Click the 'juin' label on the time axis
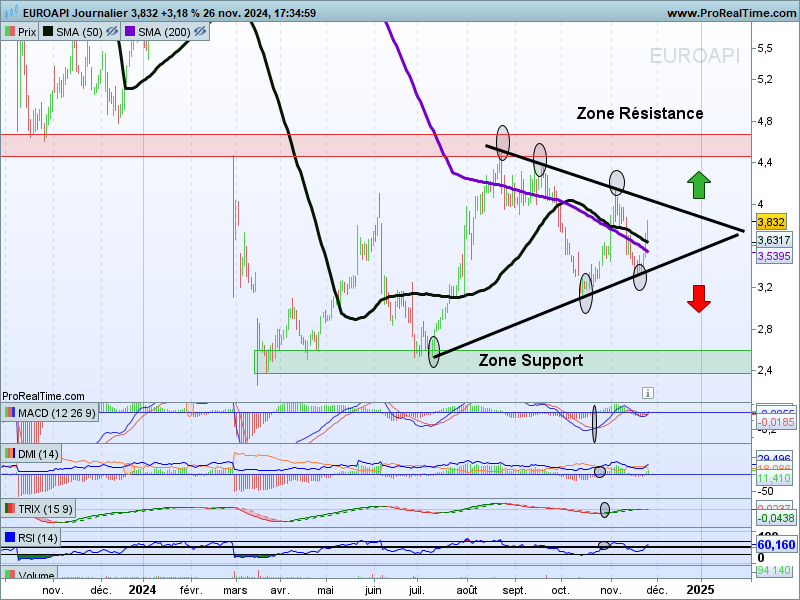 (x=373, y=590)
